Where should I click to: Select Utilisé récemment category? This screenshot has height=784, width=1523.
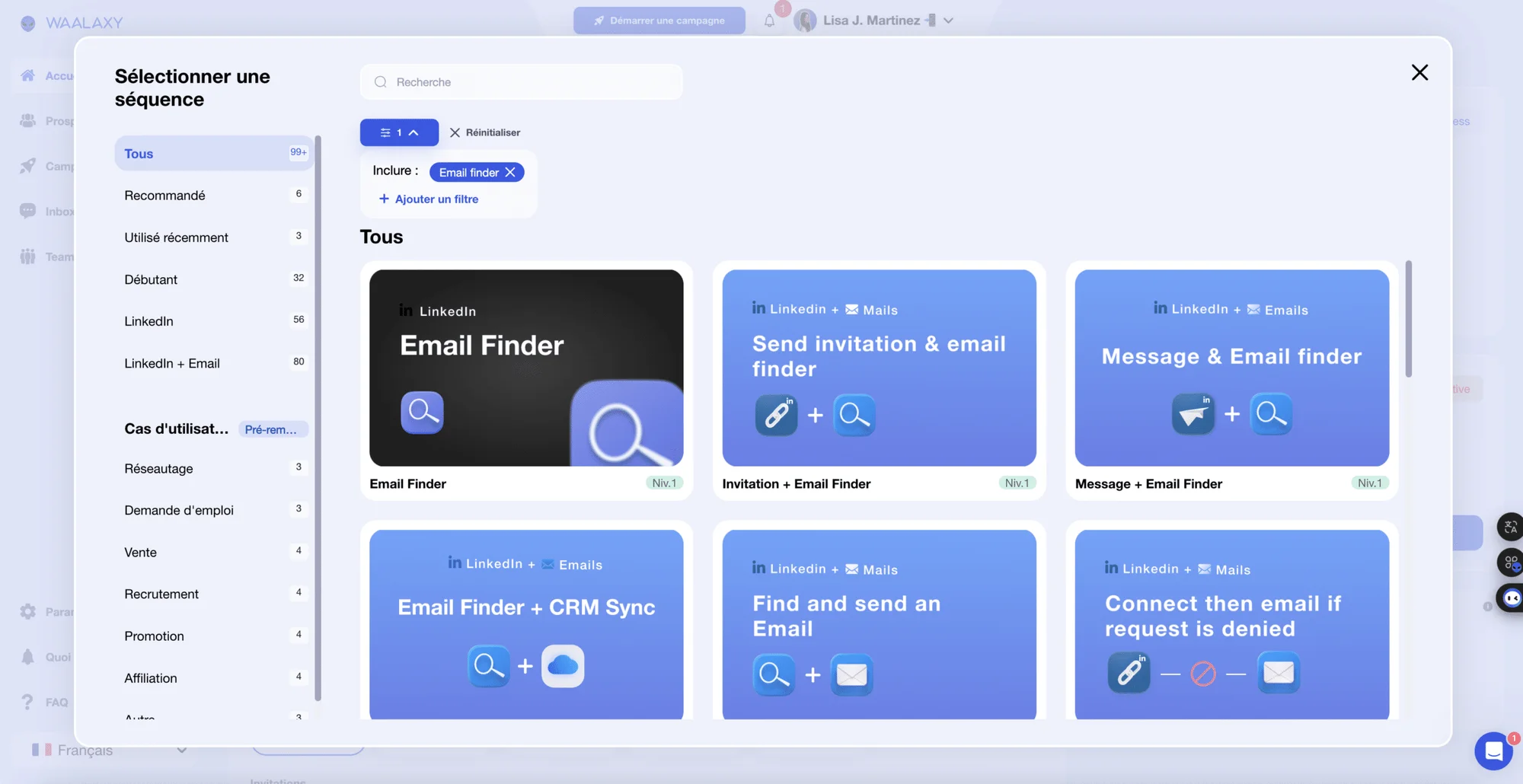(x=214, y=237)
